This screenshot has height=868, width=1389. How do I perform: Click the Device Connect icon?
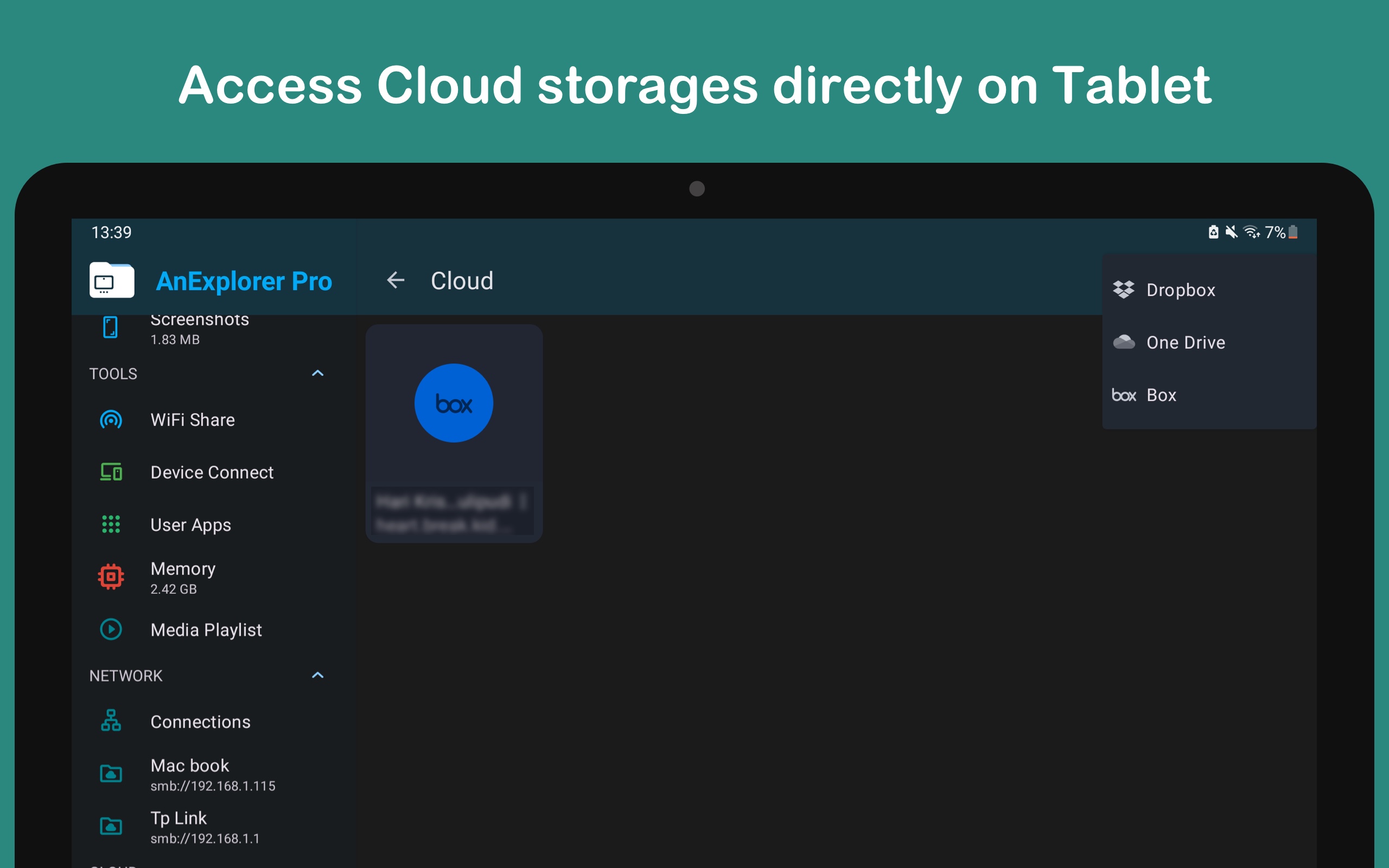click(x=111, y=472)
